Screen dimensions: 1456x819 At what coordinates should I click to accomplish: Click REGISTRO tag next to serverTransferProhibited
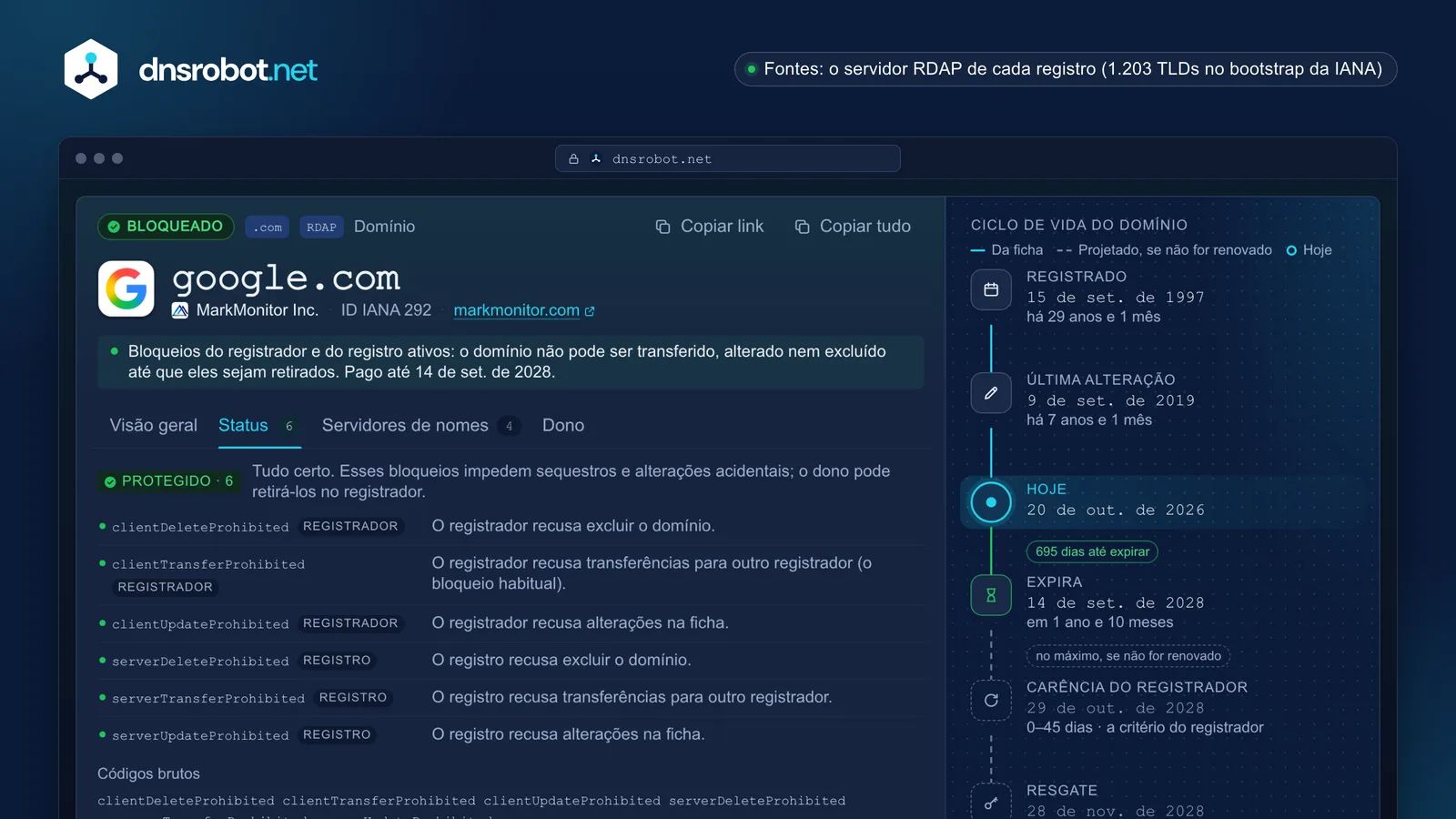(x=353, y=697)
